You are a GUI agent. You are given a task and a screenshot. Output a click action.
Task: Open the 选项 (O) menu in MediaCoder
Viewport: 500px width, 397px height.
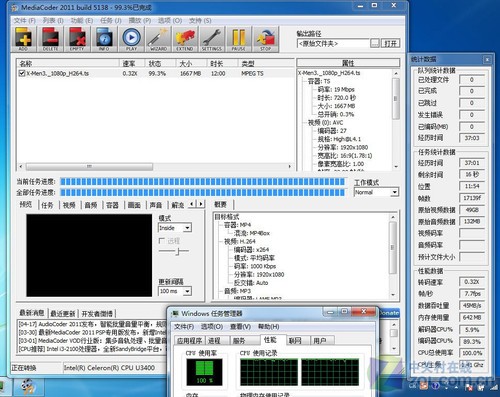[170, 21]
